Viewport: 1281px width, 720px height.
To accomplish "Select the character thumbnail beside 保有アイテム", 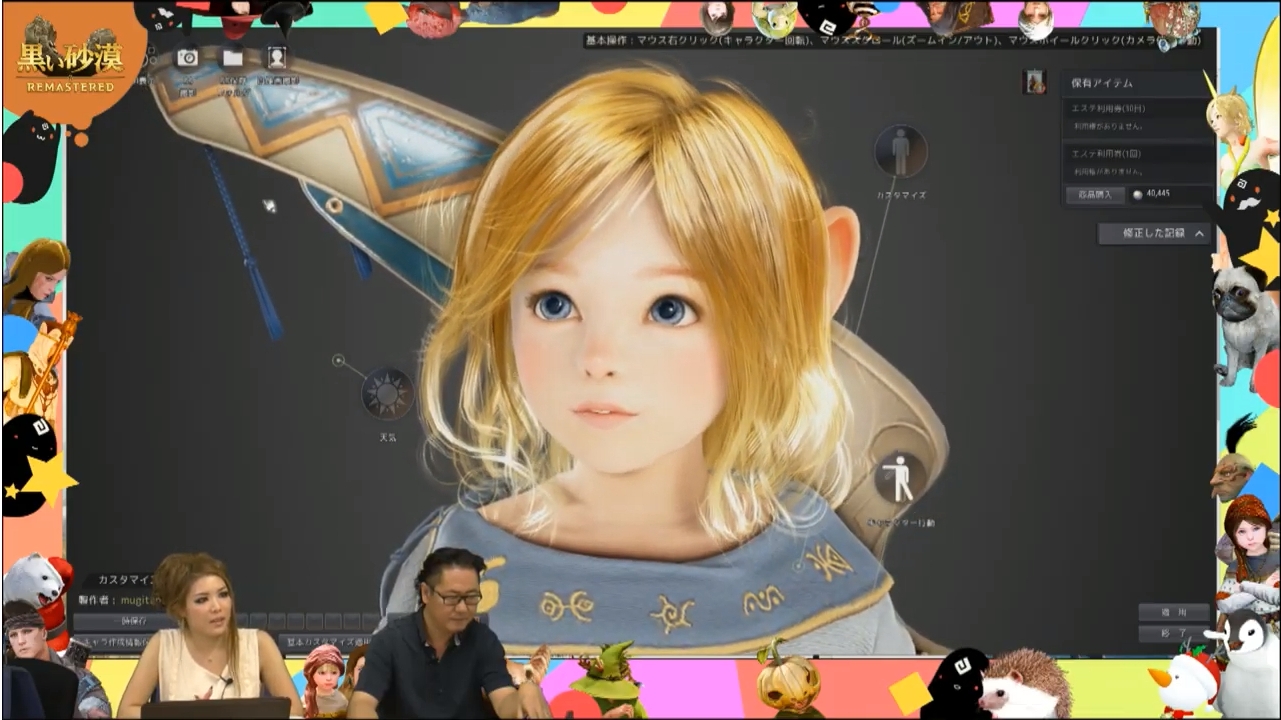I will tap(1036, 82).
